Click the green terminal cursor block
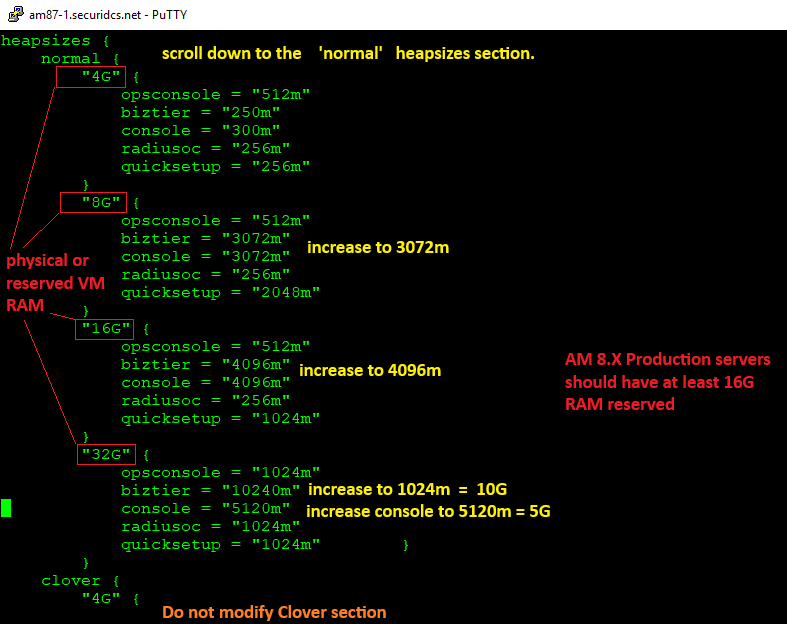The height and width of the screenshot is (624, 787). click(x=6, y=508)
